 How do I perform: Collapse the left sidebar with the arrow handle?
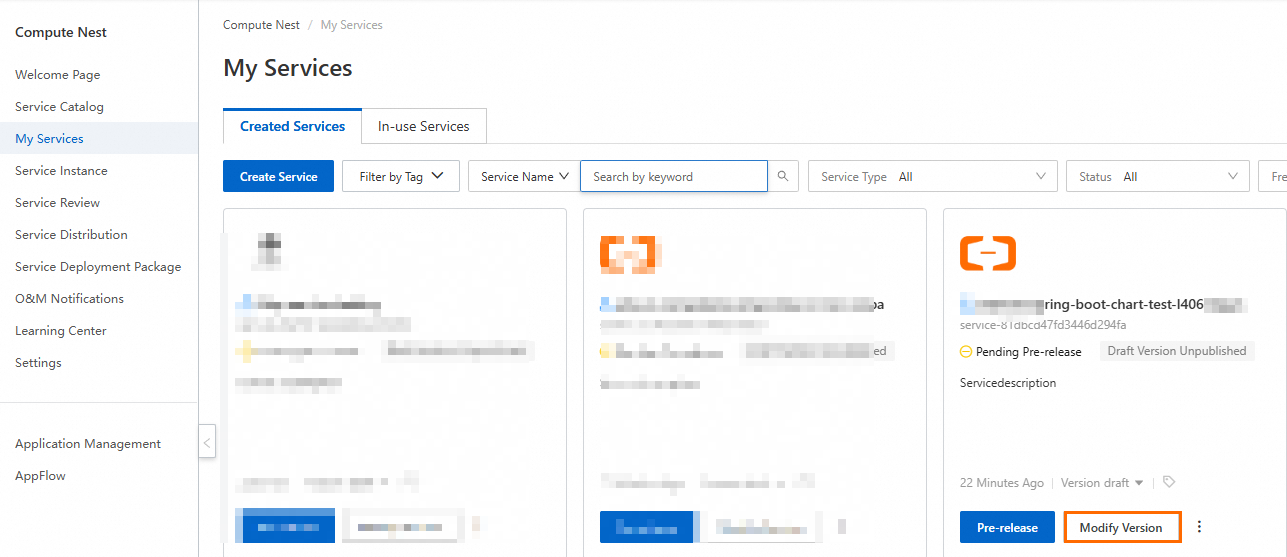point(207,441)
